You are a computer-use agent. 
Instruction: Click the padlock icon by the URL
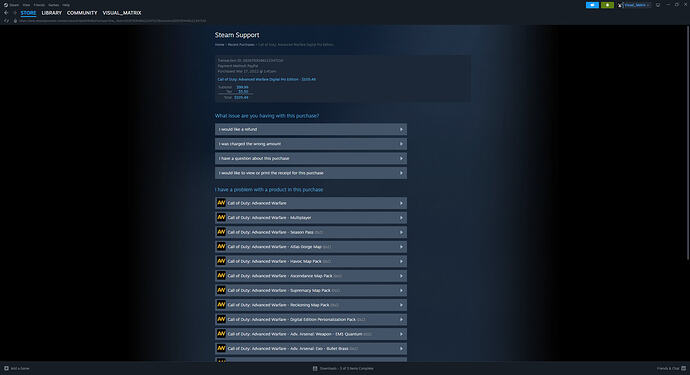click(15, 21)
